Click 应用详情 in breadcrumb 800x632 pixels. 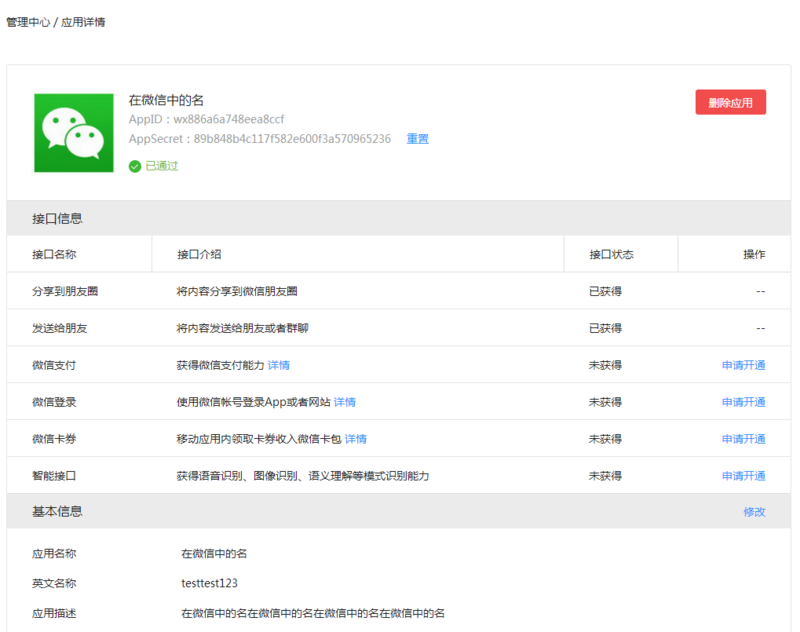(x=83, y=22)
